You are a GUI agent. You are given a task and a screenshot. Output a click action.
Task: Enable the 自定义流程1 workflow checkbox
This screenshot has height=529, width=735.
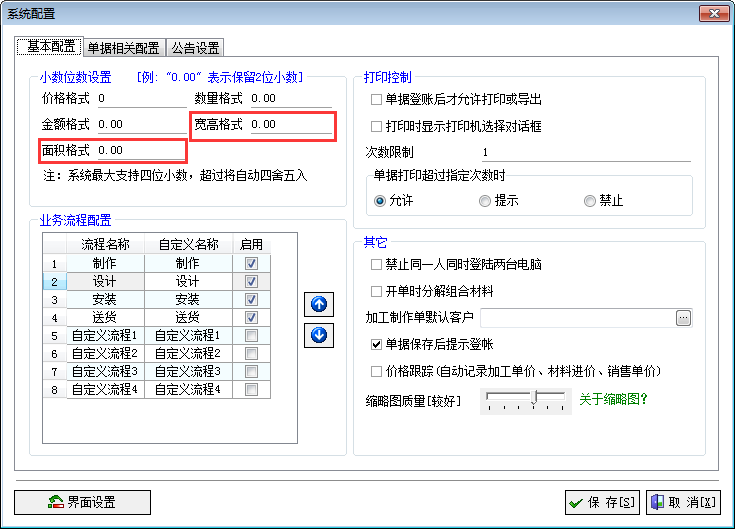click(x=252, y=336)
